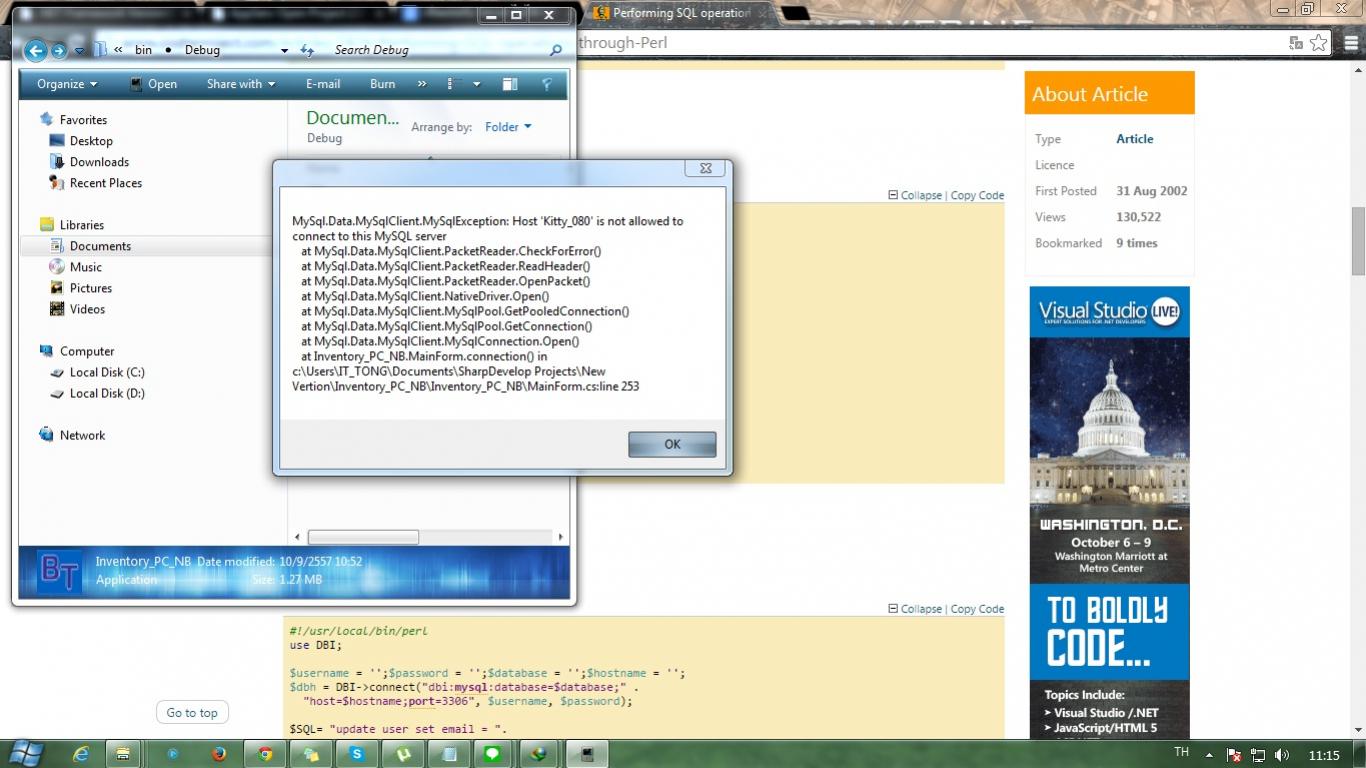Show hidden system tray icons
1366x768 pixels.
[x=1209, y=755]
